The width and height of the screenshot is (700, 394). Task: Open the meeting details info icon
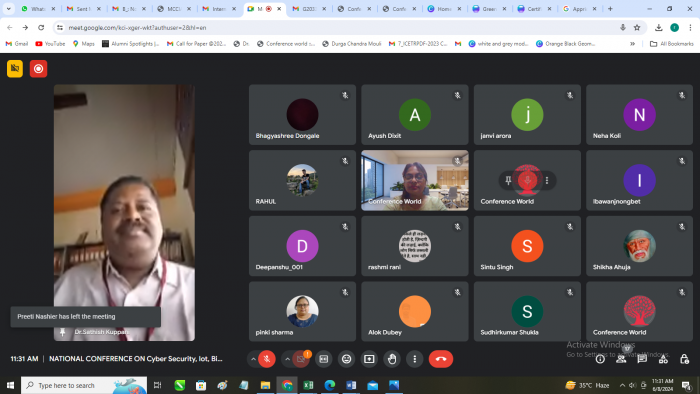point(600,359)
